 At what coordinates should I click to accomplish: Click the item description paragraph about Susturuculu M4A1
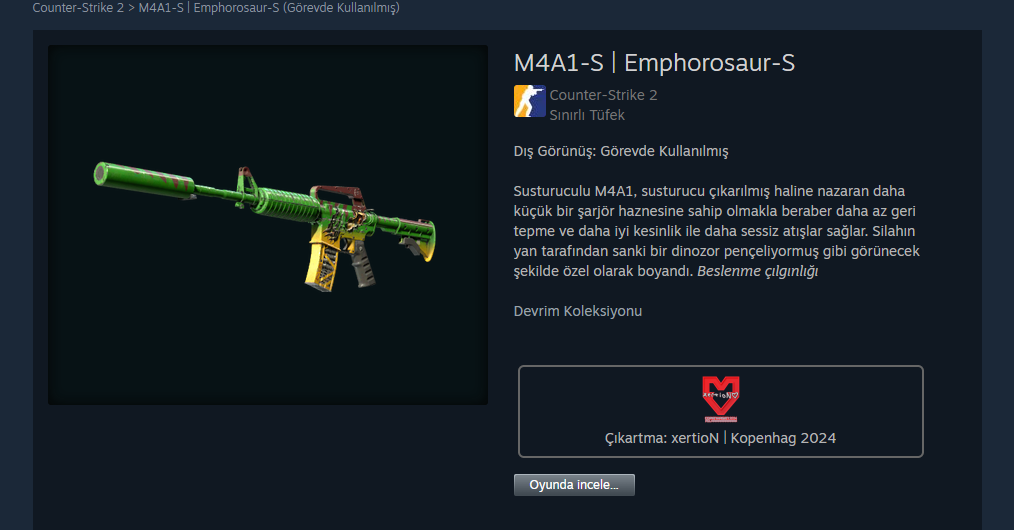[716, 231]
